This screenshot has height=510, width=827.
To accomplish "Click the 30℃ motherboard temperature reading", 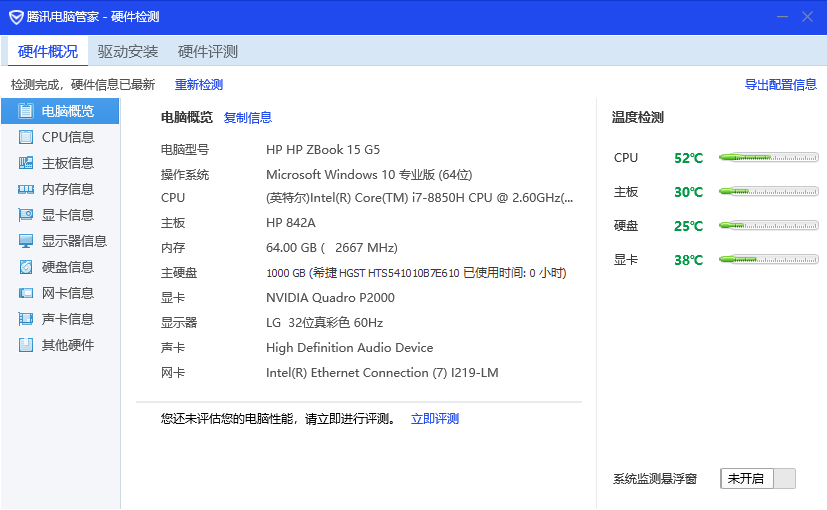I will (688, 192).
